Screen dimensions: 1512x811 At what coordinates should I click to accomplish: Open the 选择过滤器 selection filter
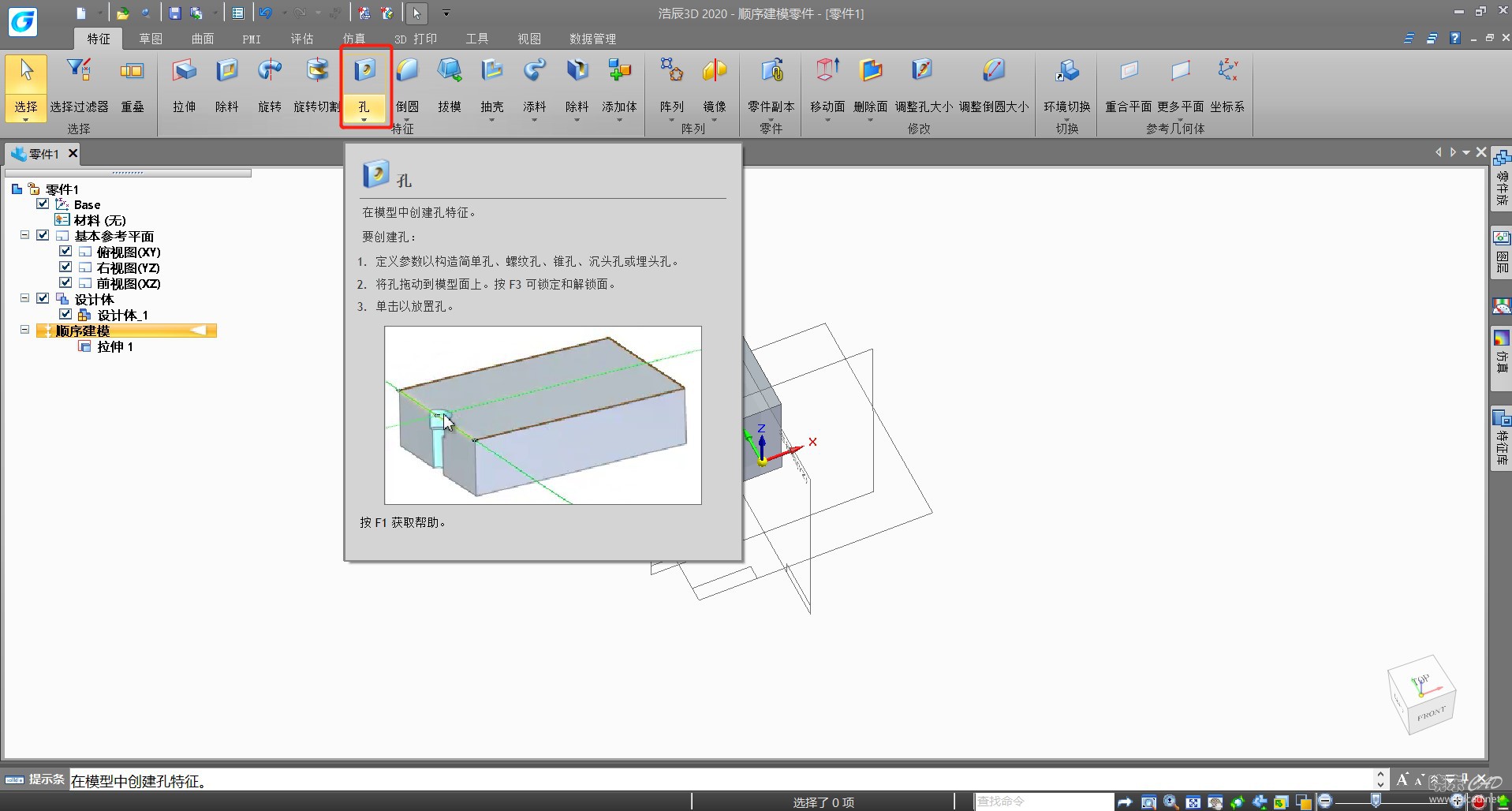[x=79, y=85]
